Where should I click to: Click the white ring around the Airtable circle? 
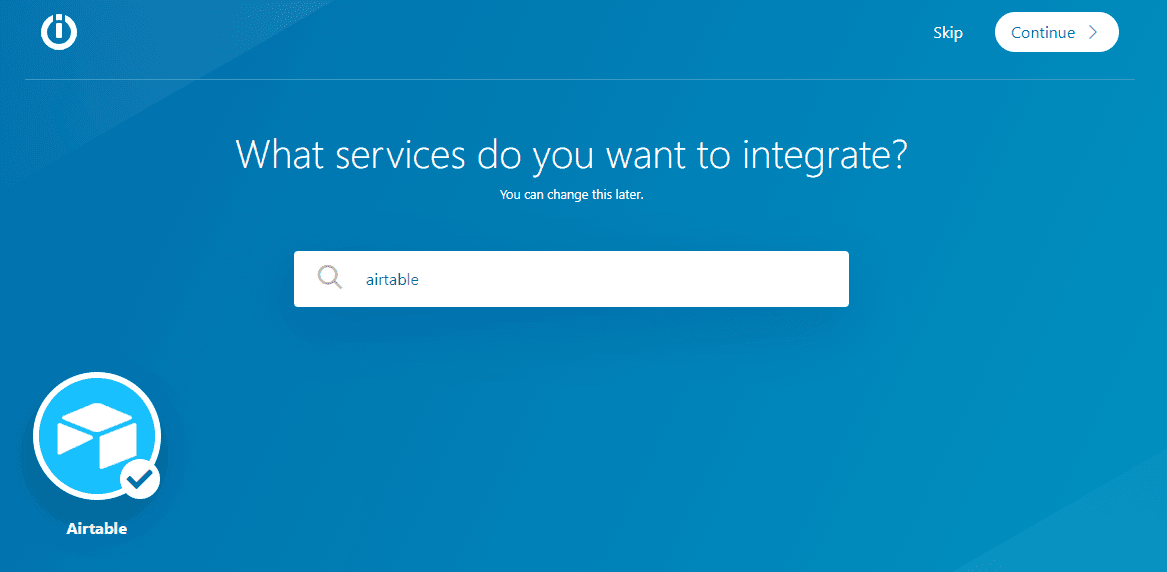(97, 377)
